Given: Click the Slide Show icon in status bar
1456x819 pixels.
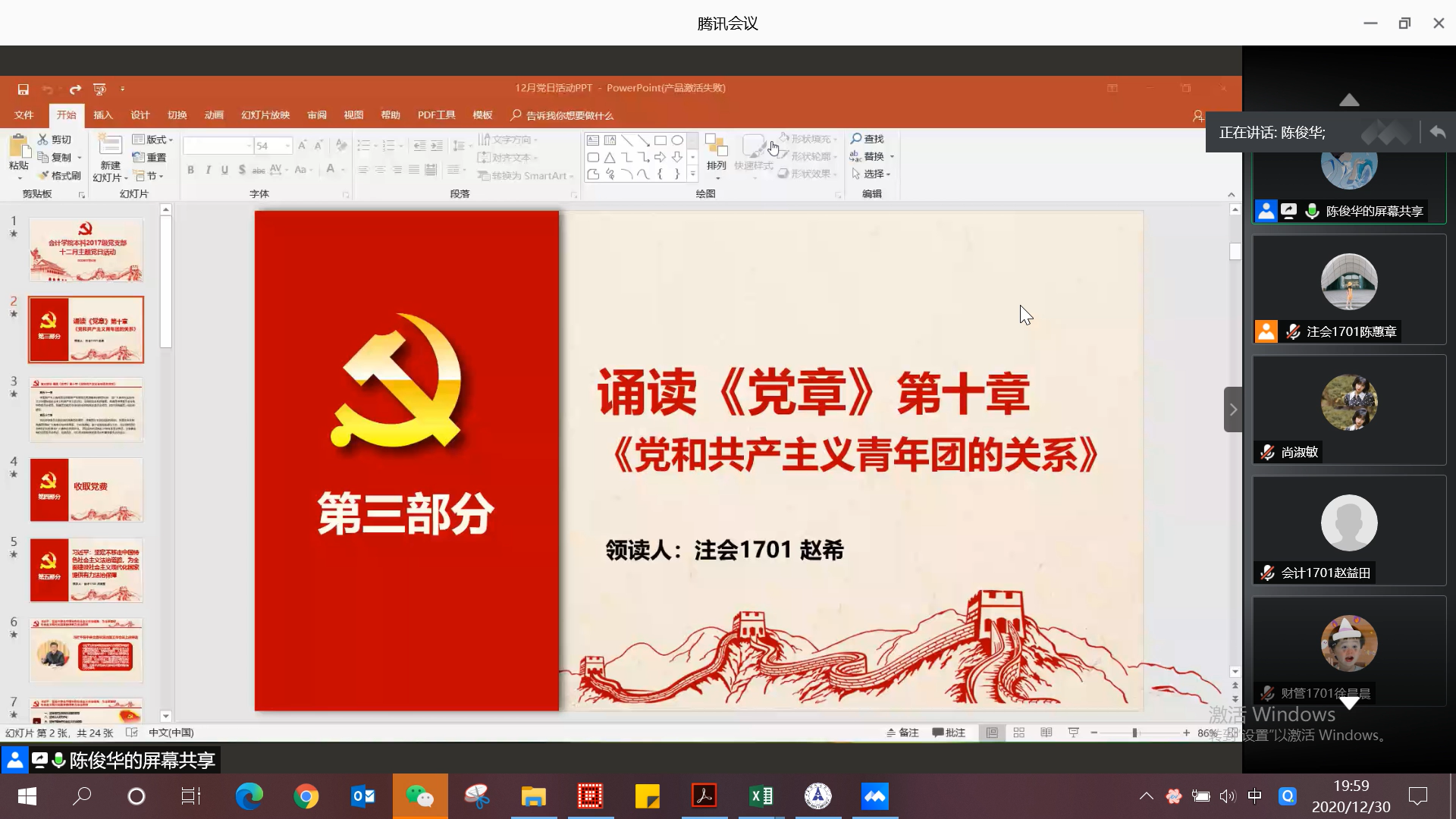Looking at the screenshot, I should pos(1073,733).
